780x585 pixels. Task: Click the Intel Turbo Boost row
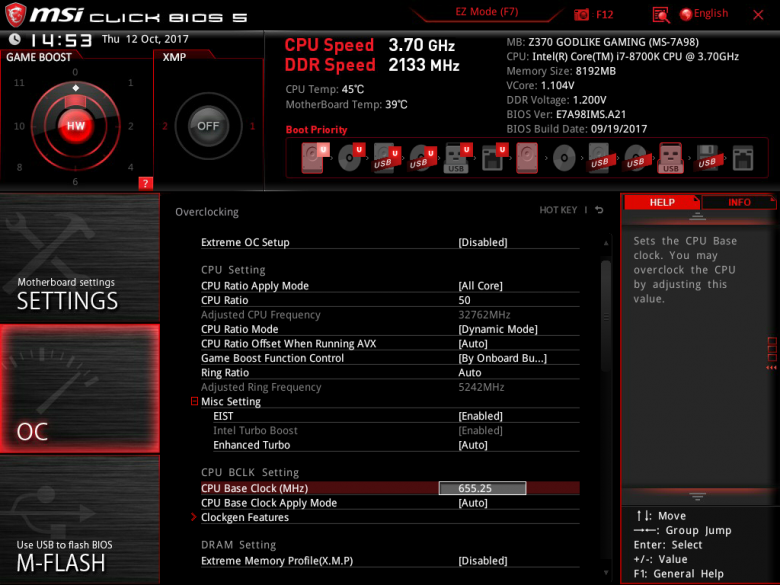(396, 430)
